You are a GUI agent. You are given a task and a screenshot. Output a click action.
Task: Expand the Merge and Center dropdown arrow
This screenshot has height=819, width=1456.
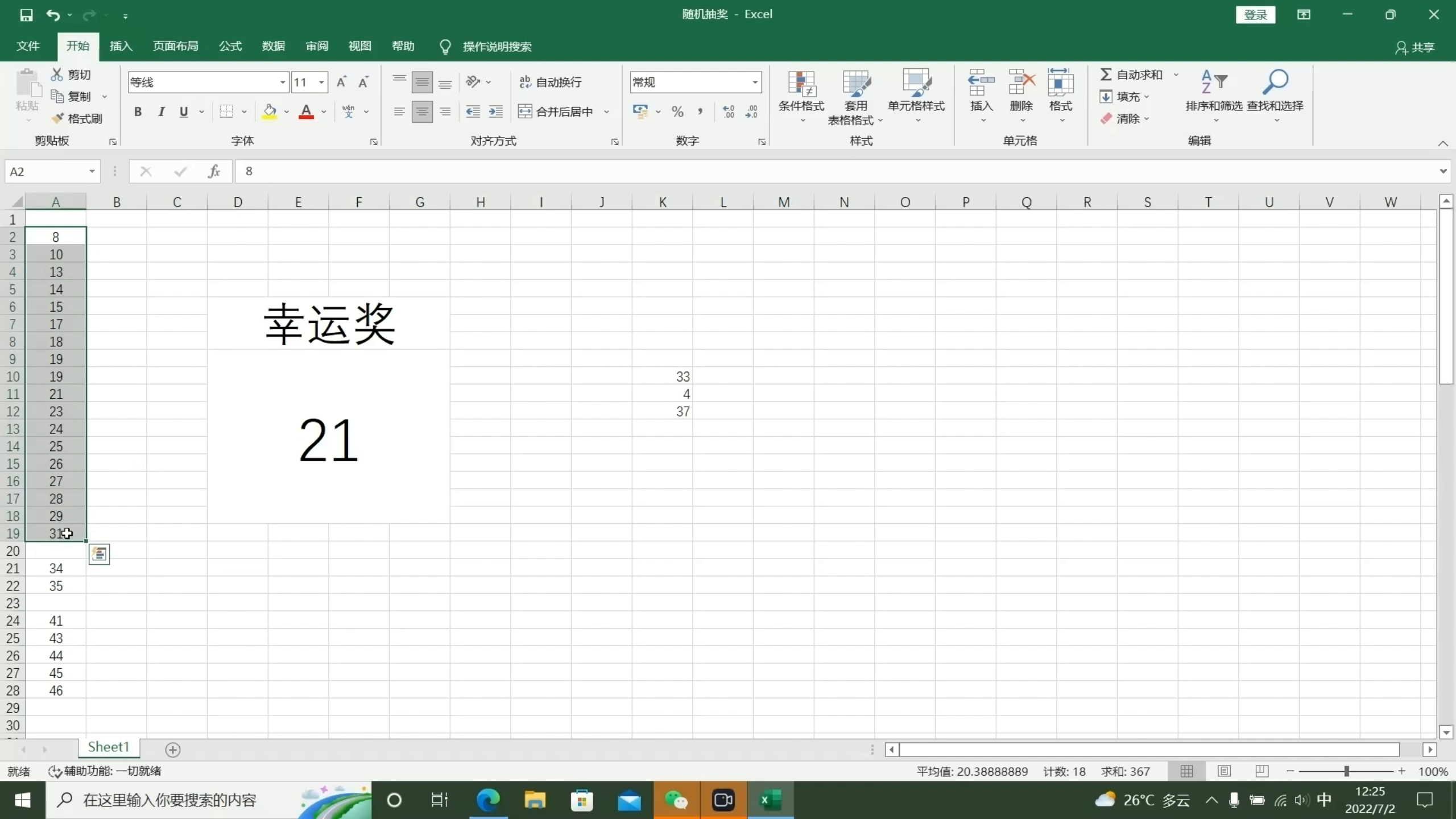(606, 111)
